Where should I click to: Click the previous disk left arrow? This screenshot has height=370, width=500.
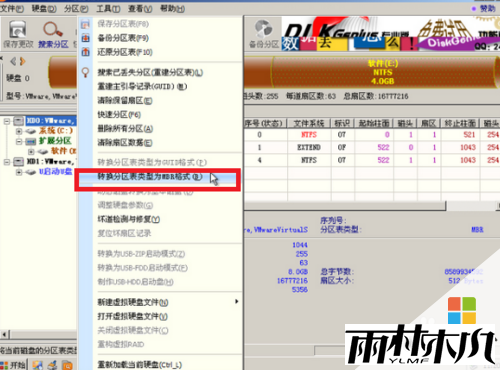tap(13, 61)
